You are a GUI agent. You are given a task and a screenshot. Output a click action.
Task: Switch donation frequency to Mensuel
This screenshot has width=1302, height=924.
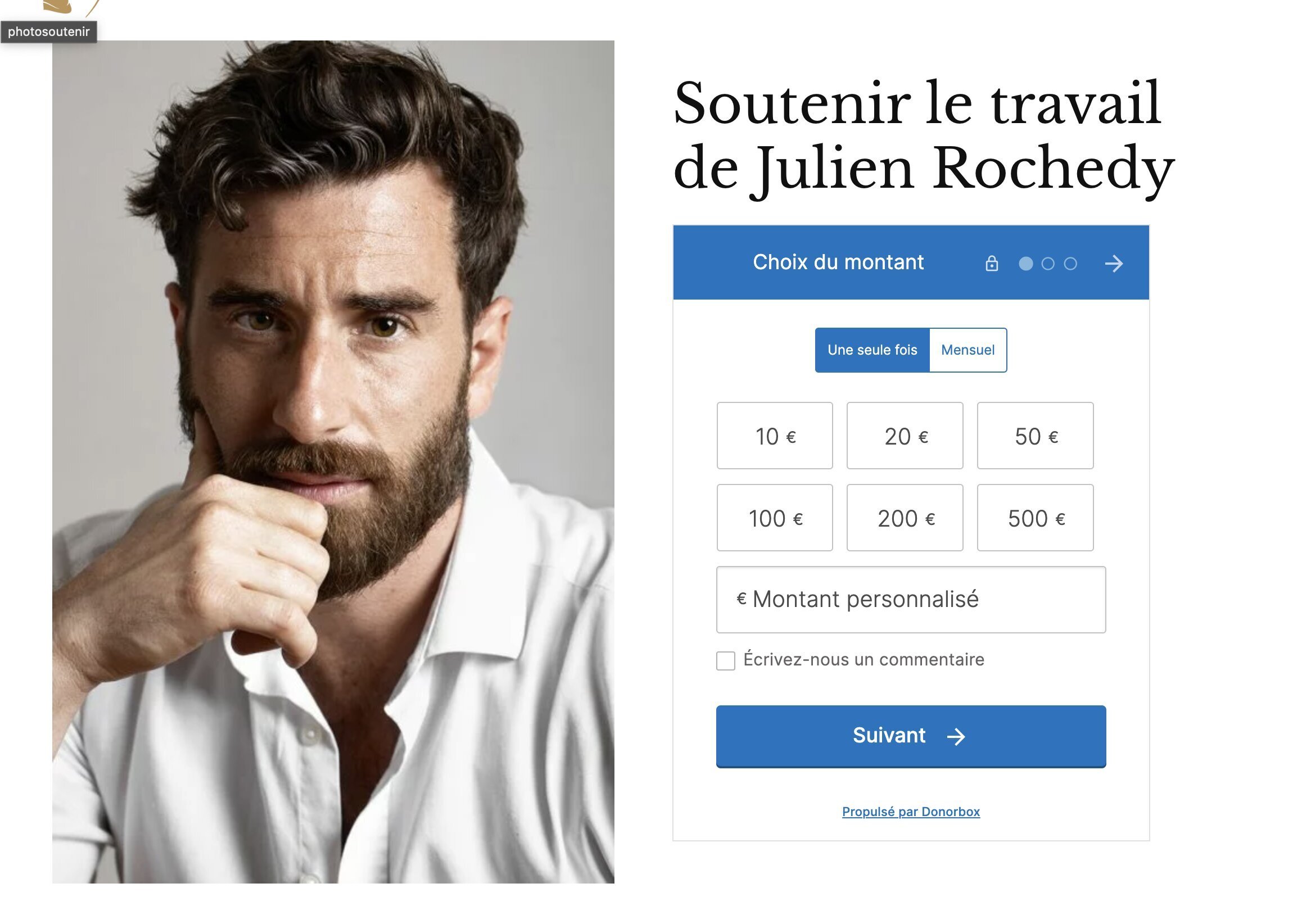tap(968, 350)
